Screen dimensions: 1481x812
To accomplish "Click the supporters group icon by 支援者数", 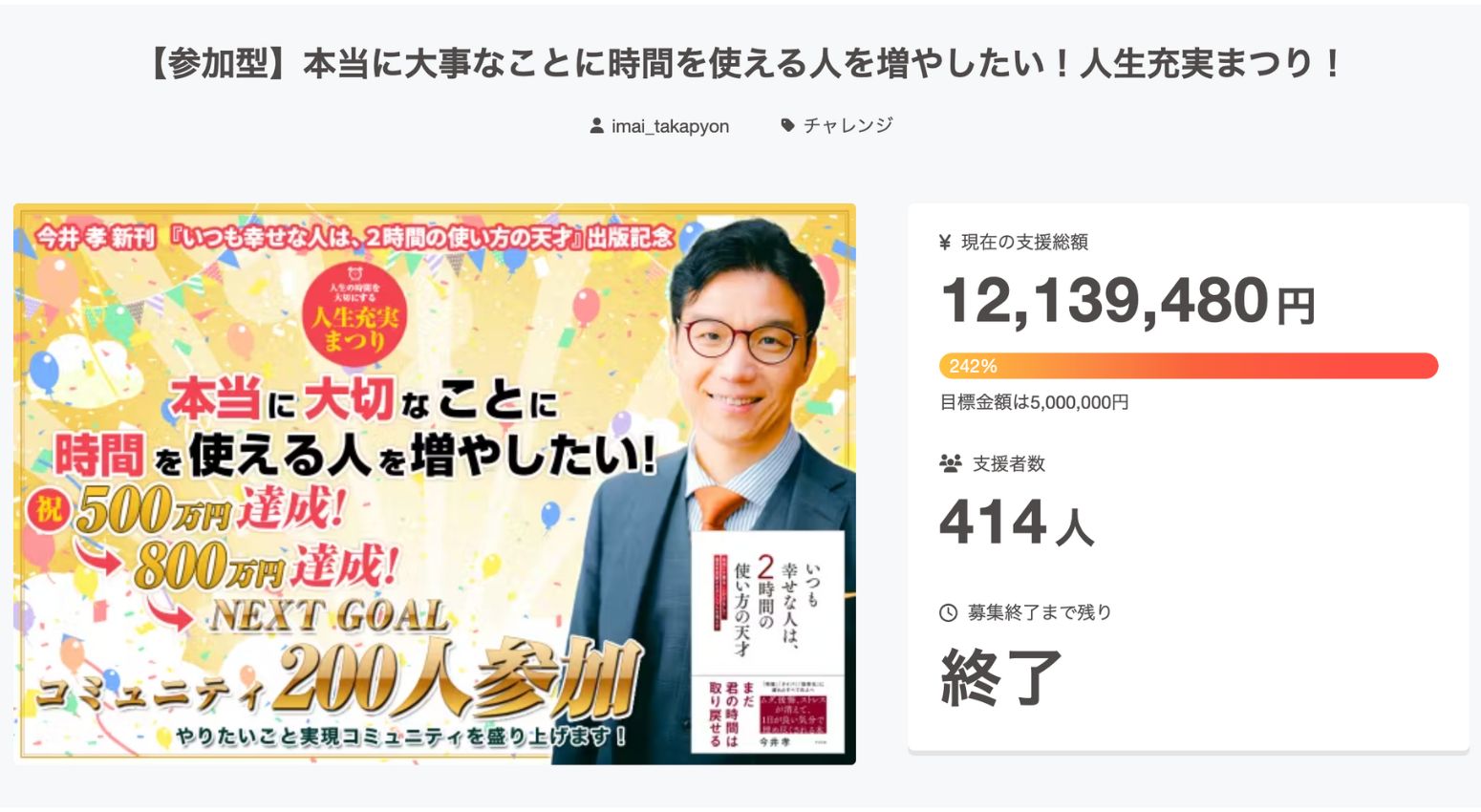I will click(x=950, y=463).
